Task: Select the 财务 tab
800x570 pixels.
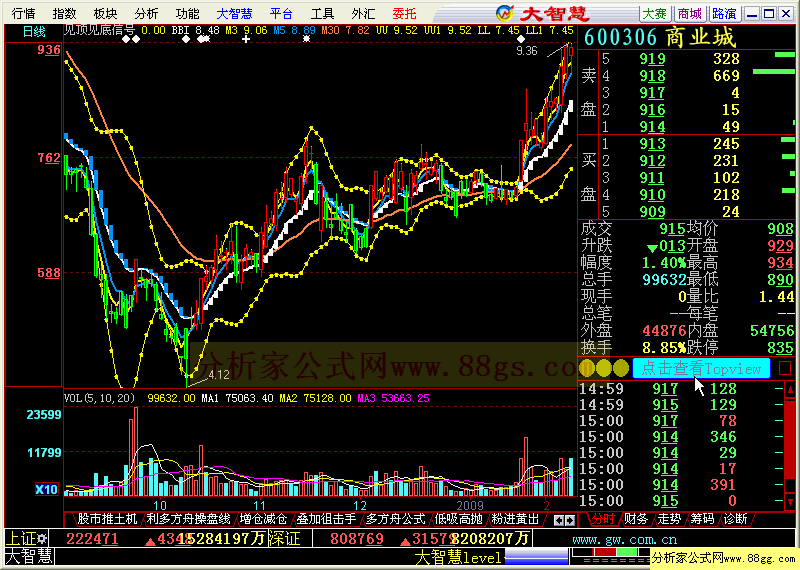Action: (636, 519)
